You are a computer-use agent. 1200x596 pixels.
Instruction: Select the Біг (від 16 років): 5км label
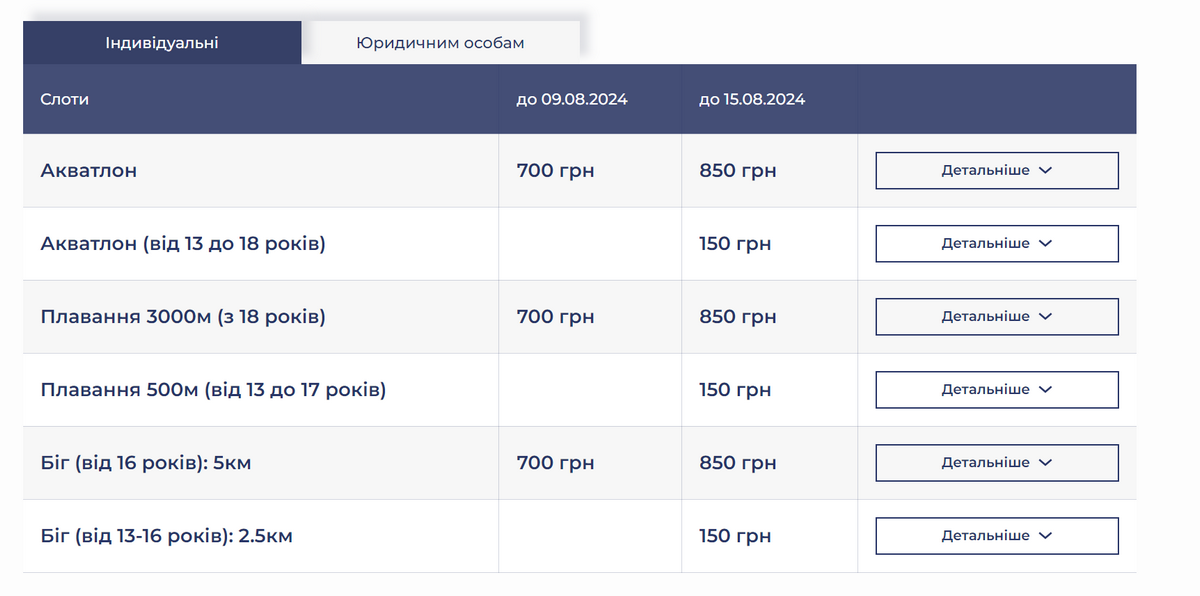coord(146,463)
